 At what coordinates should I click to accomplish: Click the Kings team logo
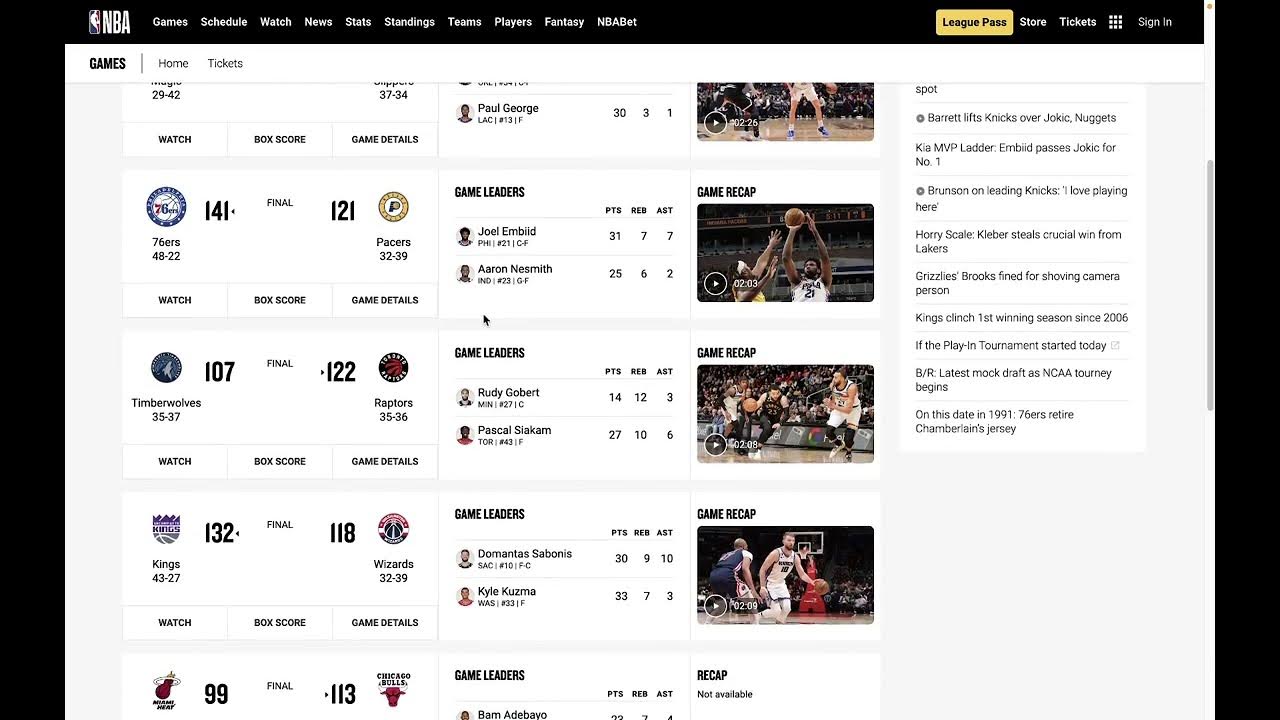click(x=166, y=529)
